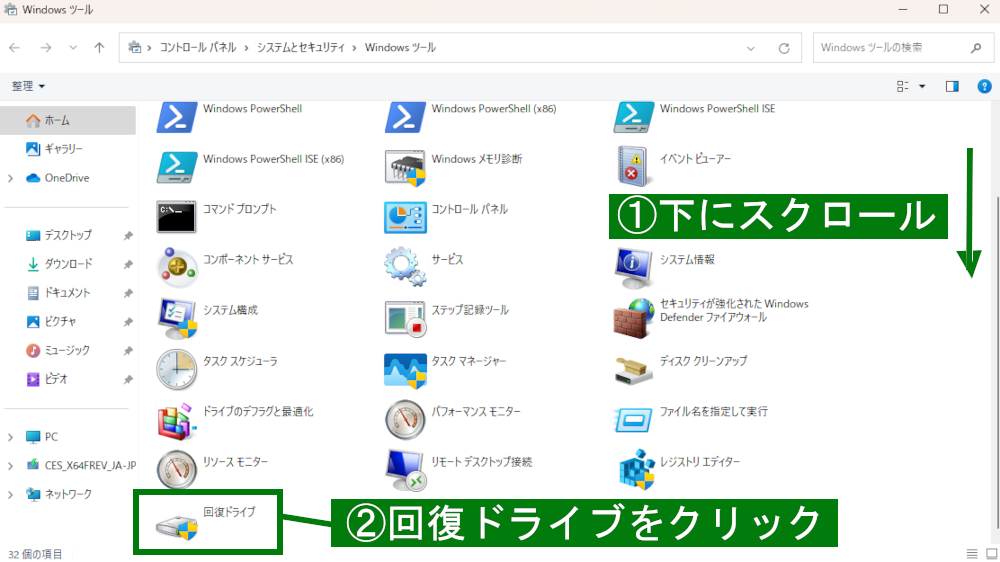Select ホーム in navigation pane
The image size is (1000, 562).
[68, 120]
